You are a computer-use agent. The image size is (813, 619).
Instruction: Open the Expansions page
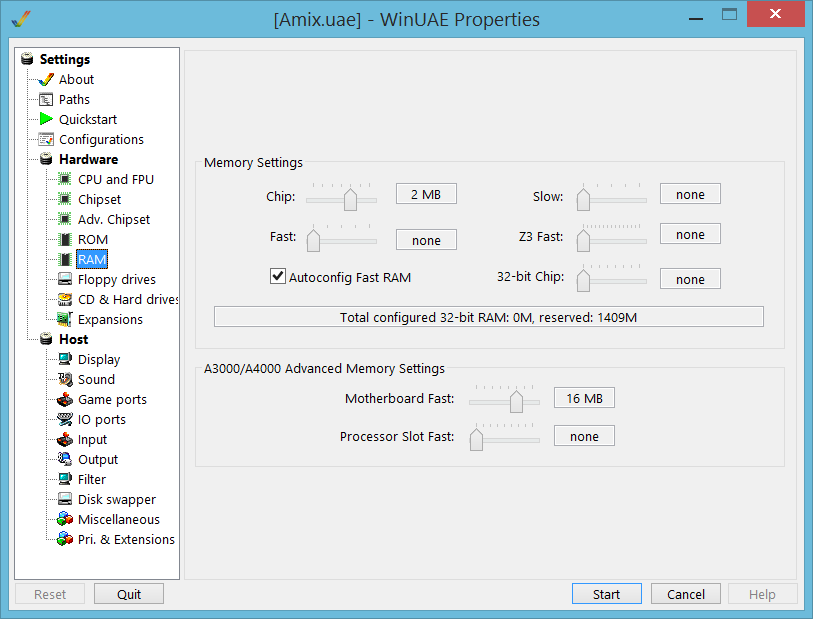(110, 320)
